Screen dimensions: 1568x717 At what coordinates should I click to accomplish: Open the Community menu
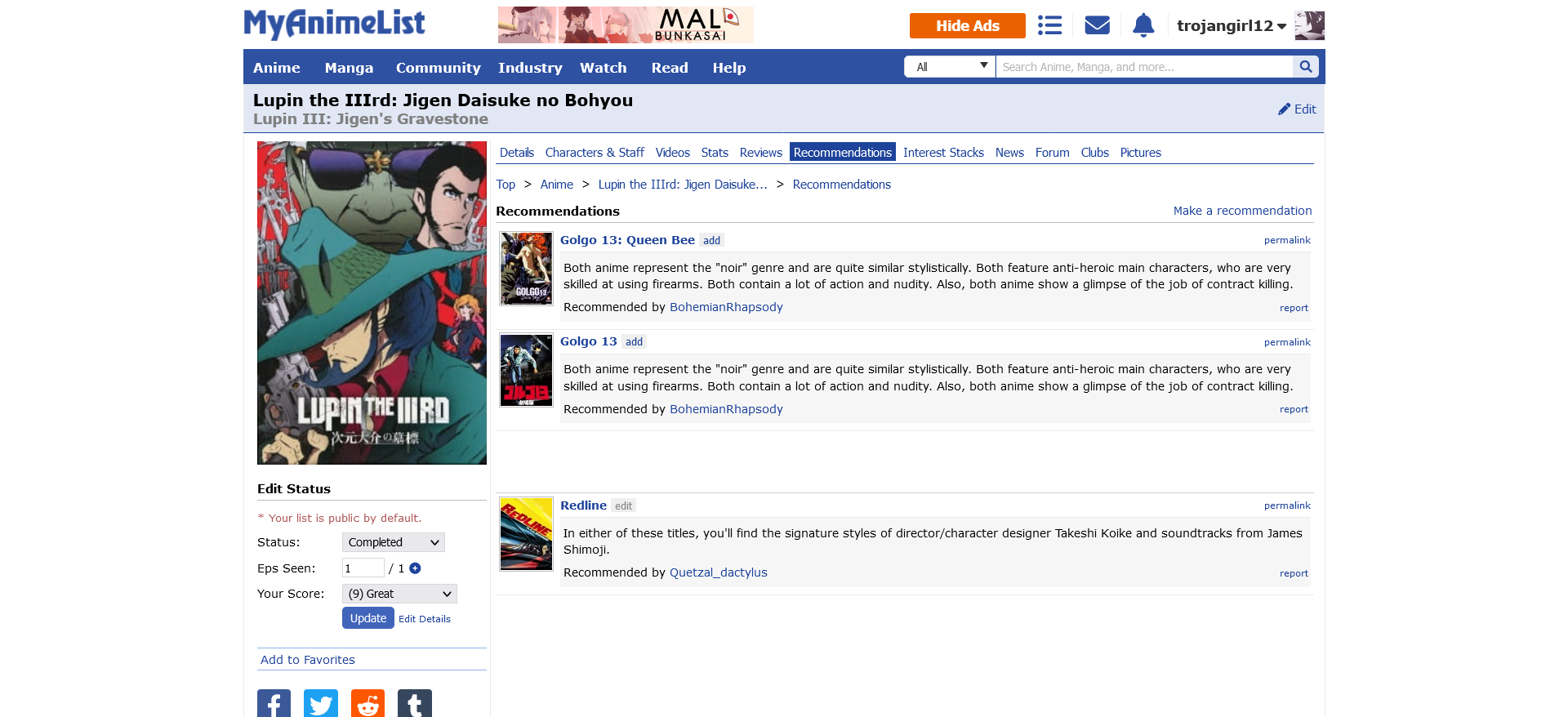coord(438,68)
